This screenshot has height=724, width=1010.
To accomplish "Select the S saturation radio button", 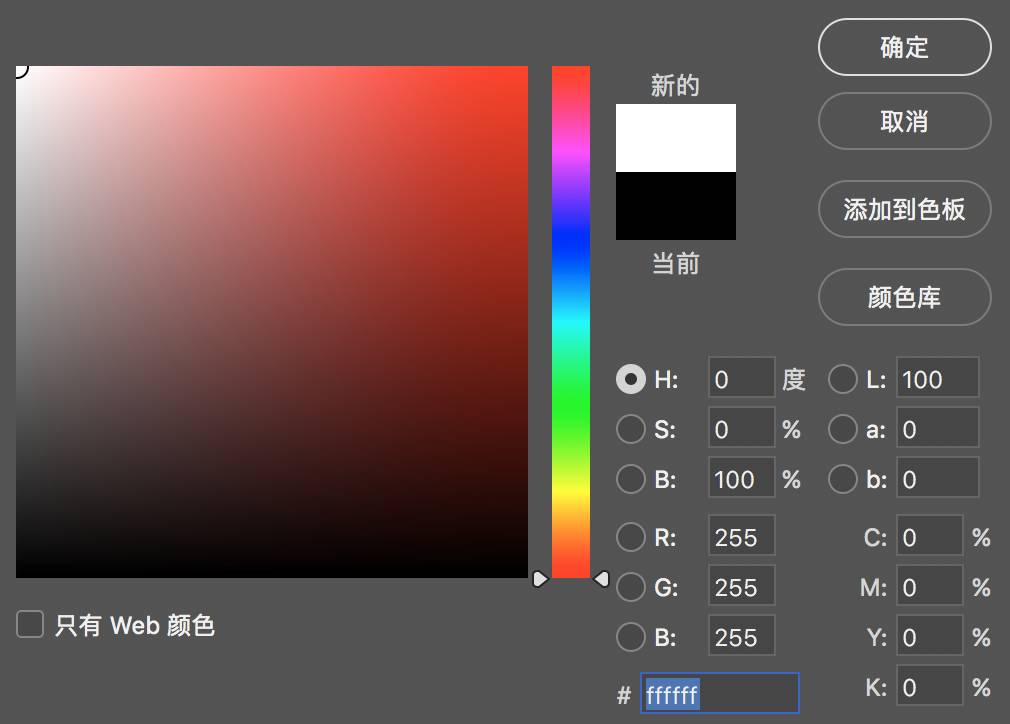I will [x=631, y=429].
